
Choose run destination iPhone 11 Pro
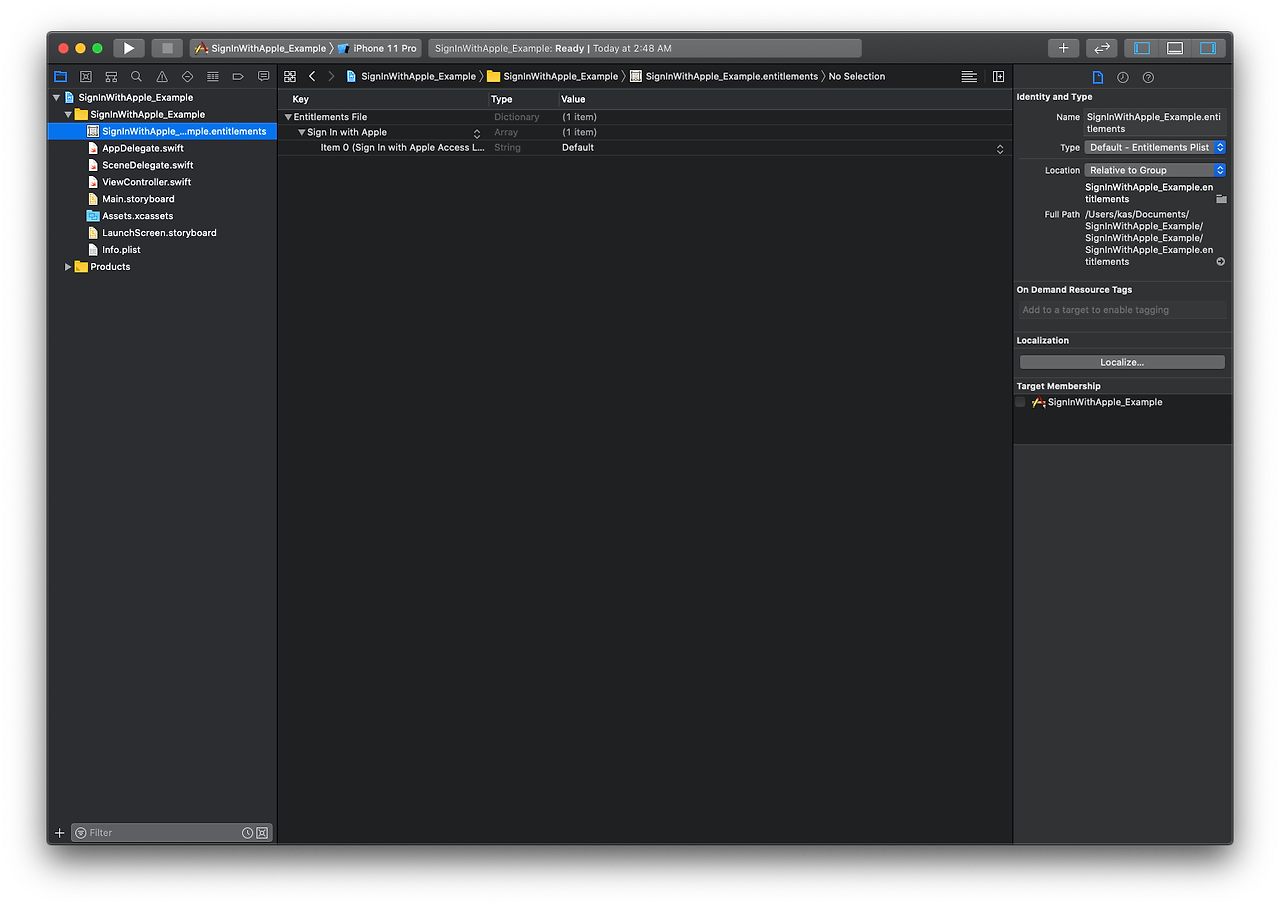click(x=377, y=48)
